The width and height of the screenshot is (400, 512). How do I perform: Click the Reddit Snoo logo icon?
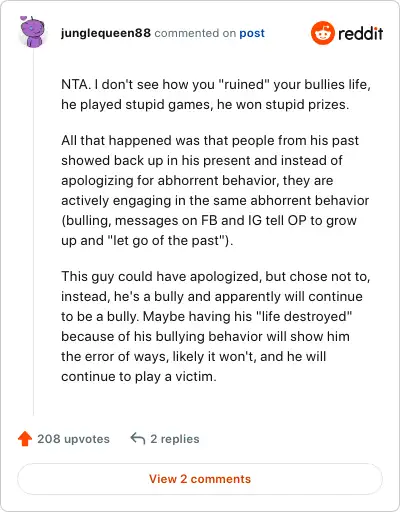point(322,33)
